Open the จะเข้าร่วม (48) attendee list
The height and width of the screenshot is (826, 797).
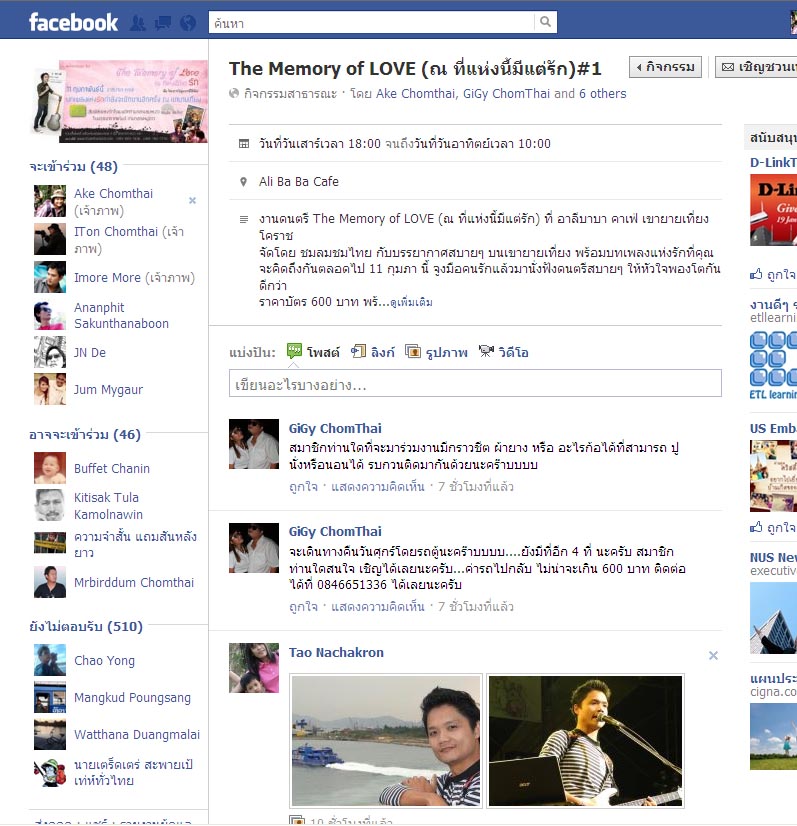tap(74, 166)
